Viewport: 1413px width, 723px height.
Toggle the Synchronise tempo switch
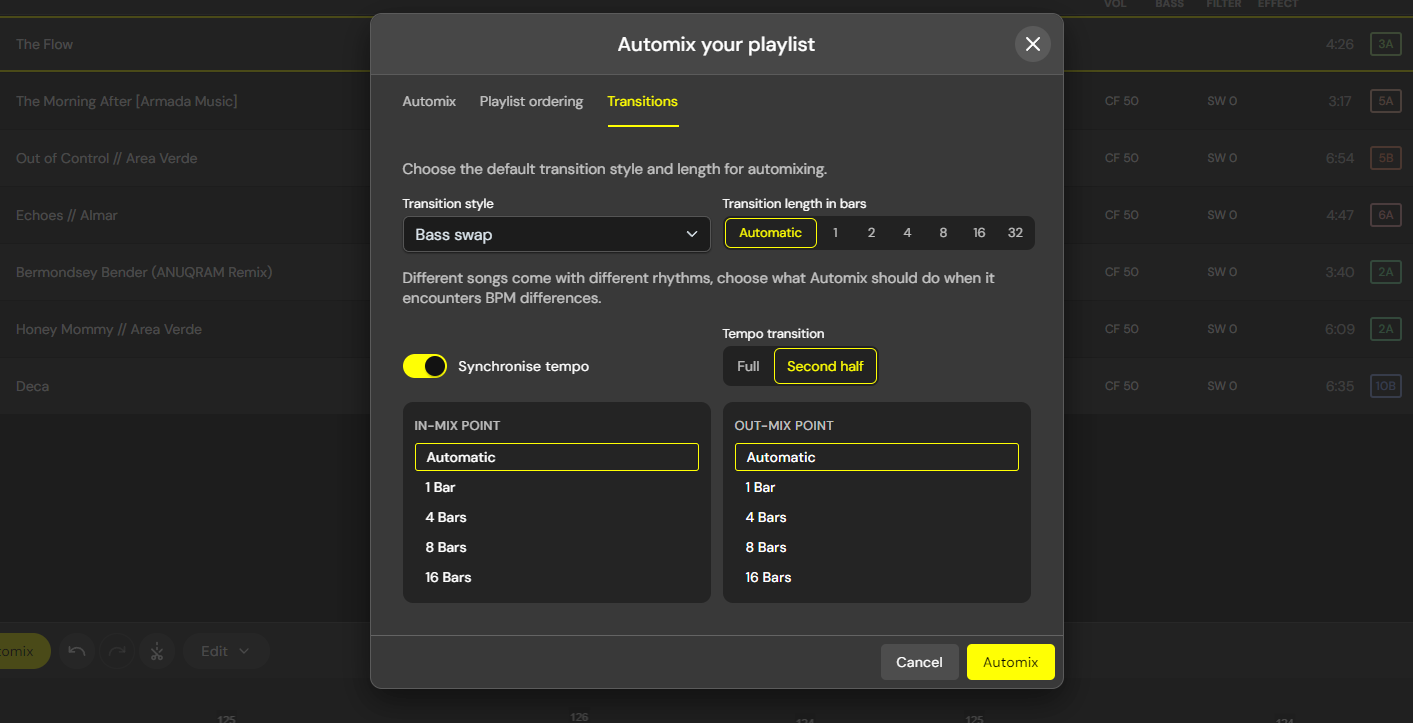[425, 366]
